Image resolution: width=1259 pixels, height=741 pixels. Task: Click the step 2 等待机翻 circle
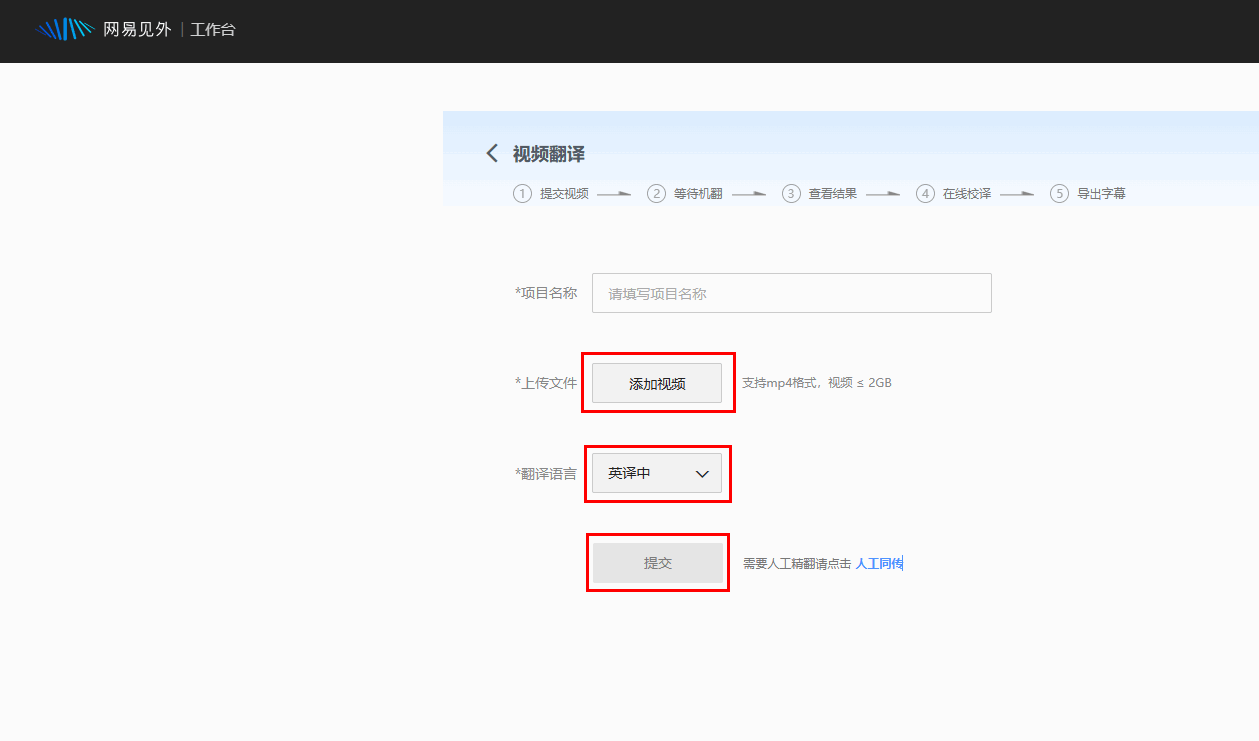coord(657,193)
